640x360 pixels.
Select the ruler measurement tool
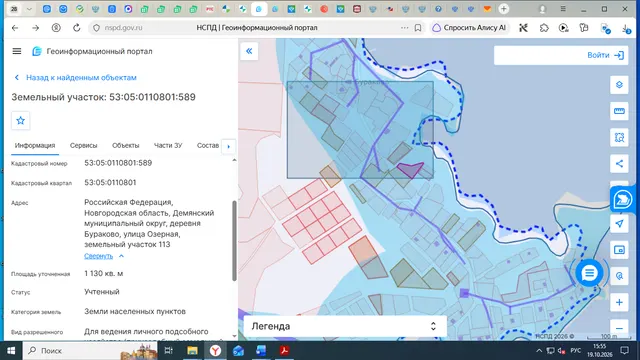point(619,111)
